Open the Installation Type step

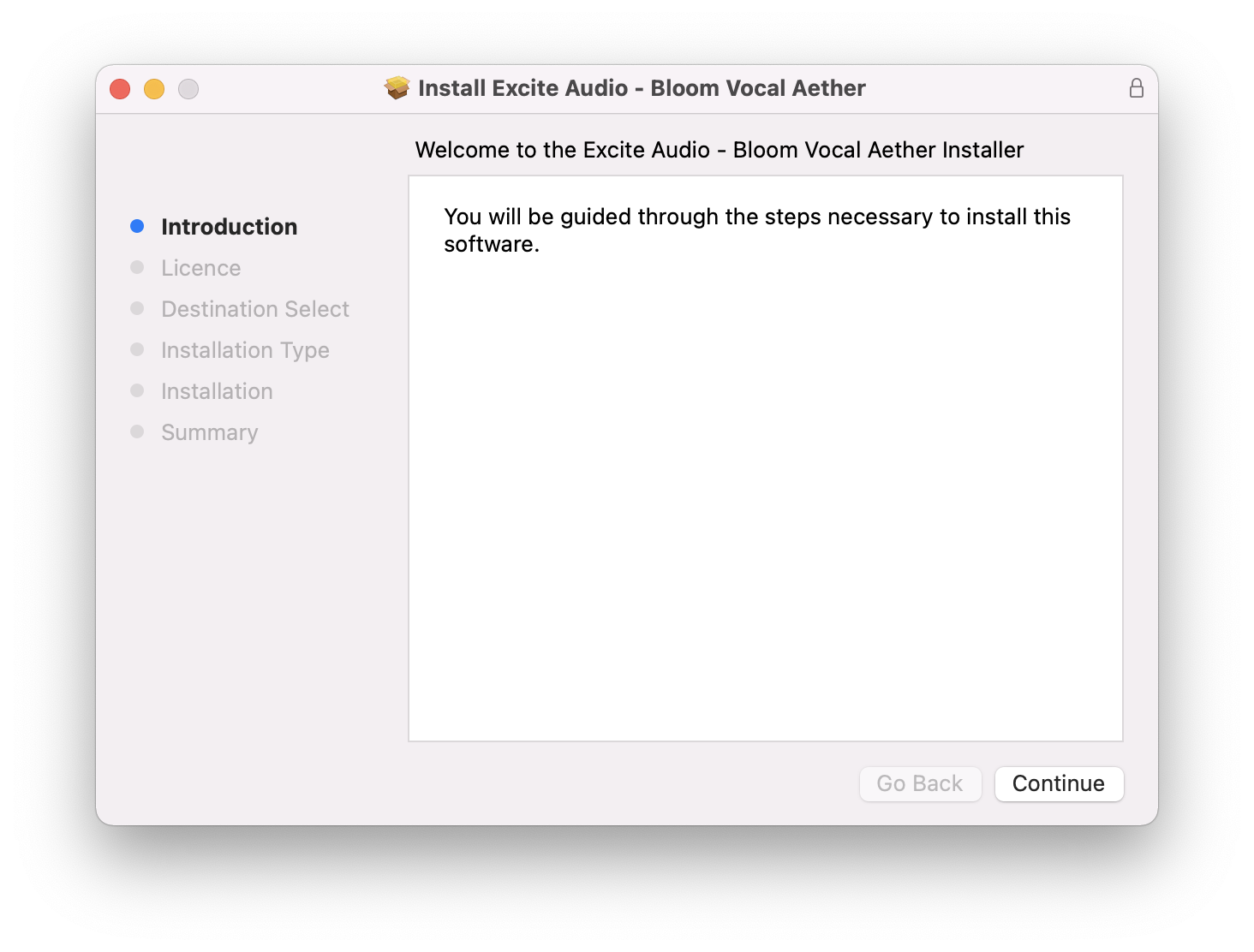(245, 350)
